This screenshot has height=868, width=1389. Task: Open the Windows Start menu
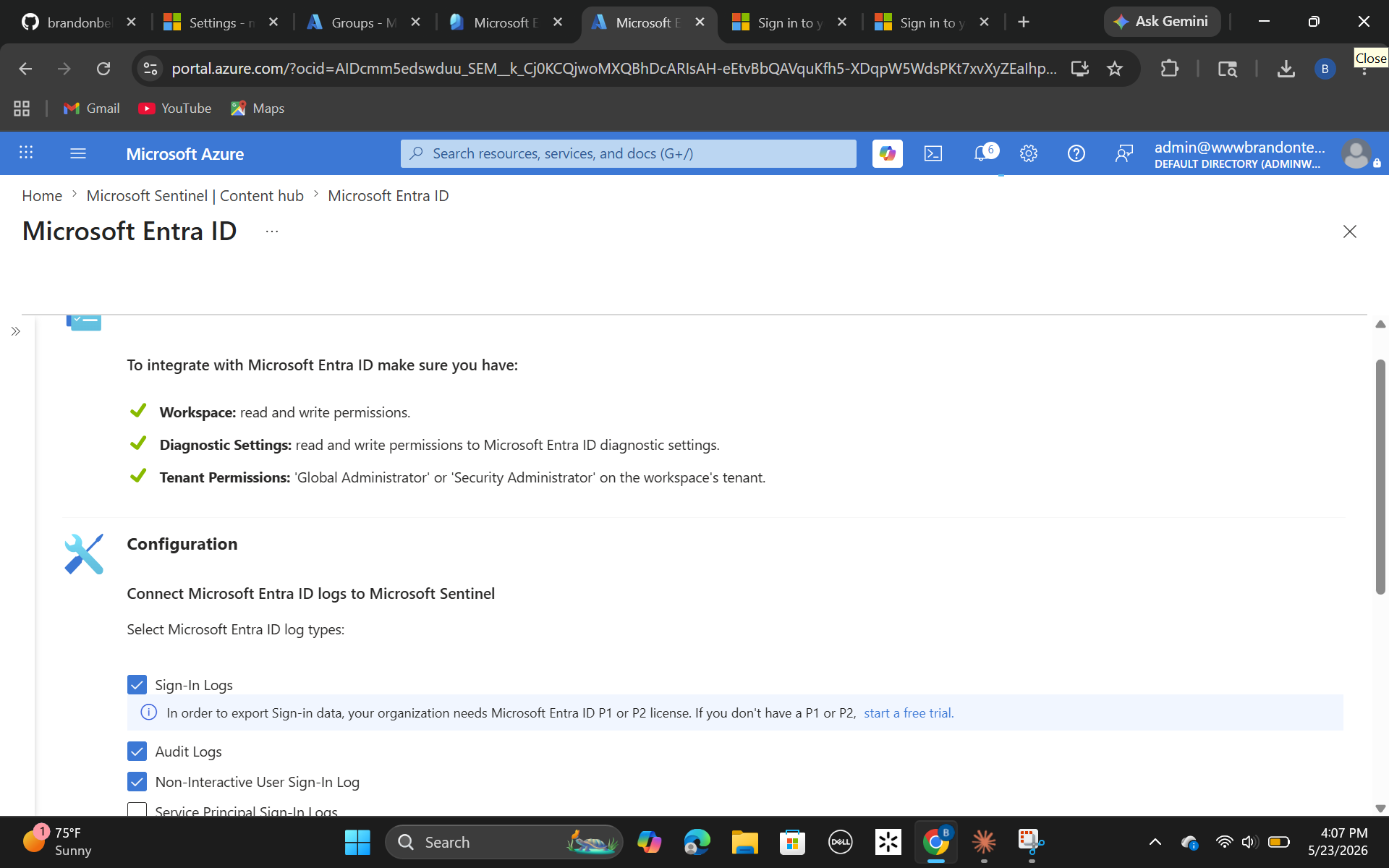pos(357,842)
